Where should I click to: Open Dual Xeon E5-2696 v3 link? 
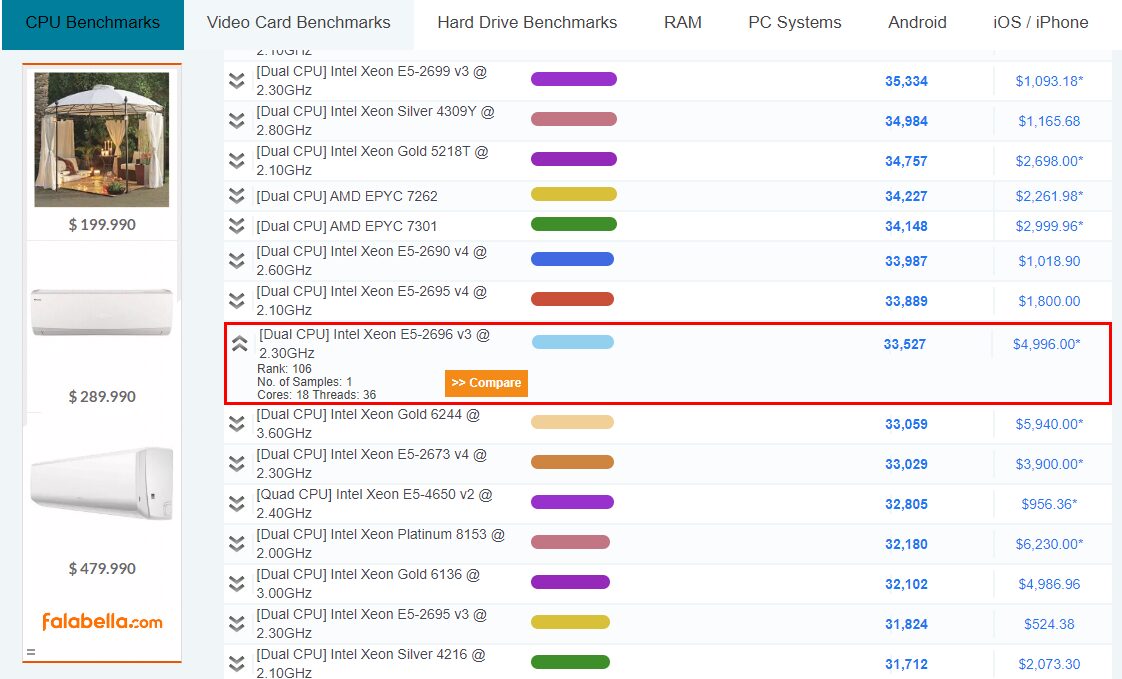point(374,344)
